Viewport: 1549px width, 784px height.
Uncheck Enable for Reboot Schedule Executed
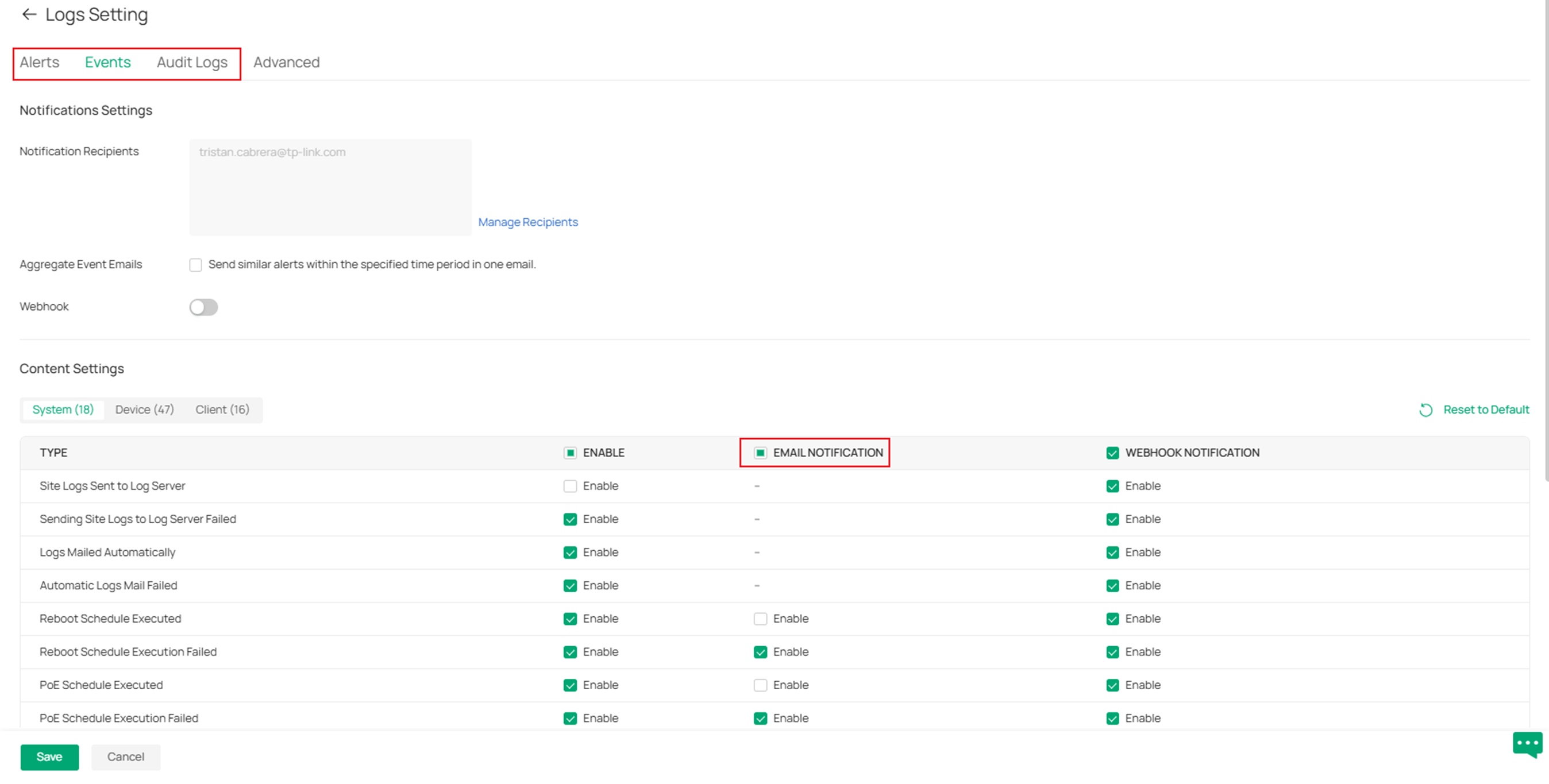tap(570, 619)
